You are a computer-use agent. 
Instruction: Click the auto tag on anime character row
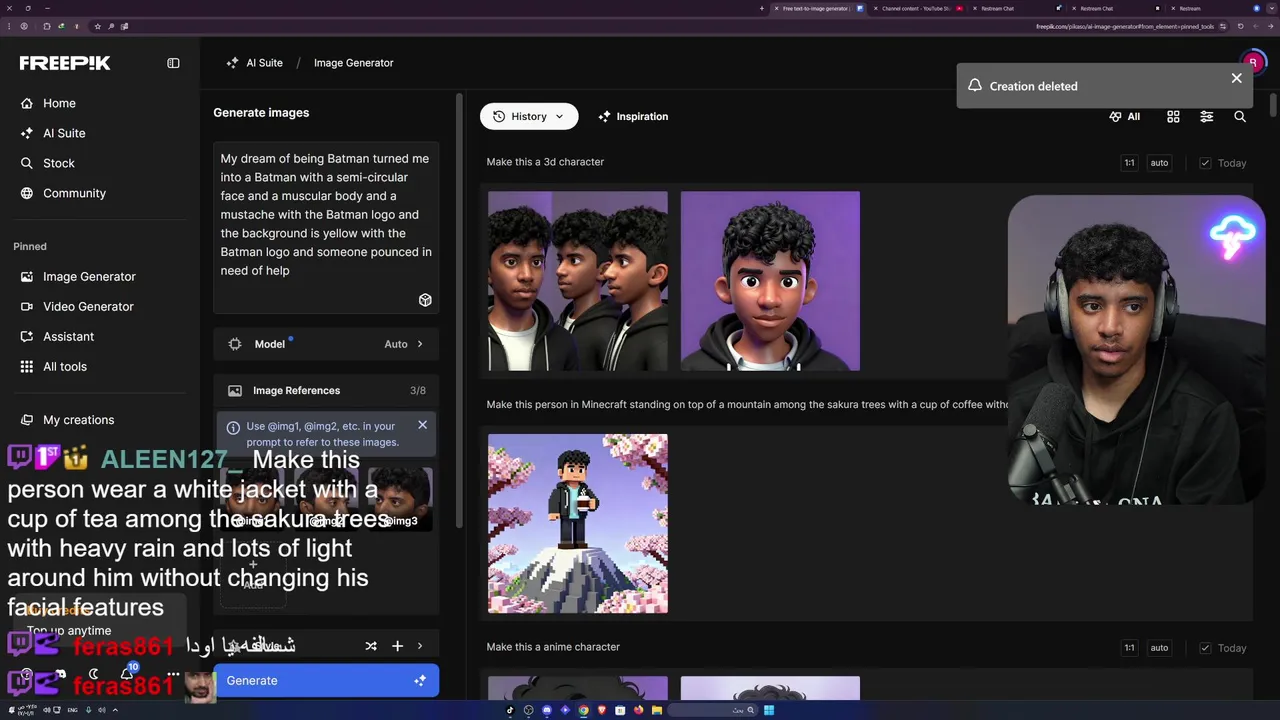[1159, 648]
